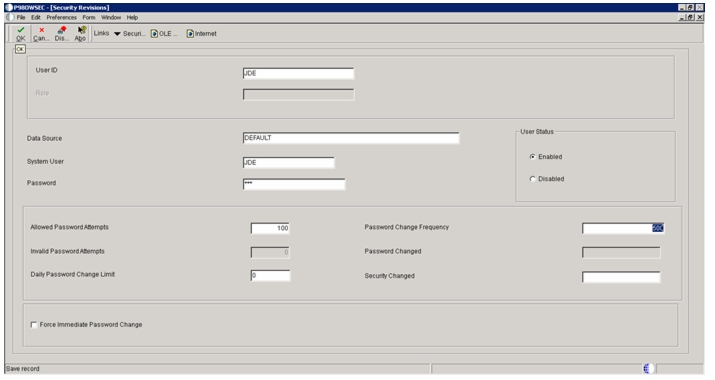Click the Password field
Image resolution: width=715 pixels, height=380 pixels.
tap(294, 184)
